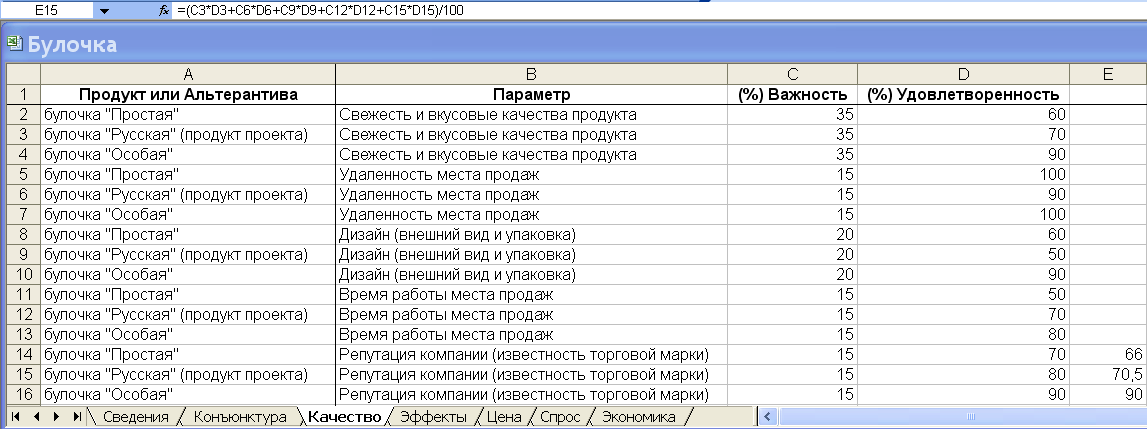Image resolution: width=1147 pixels, height=429 pixels.
Task: Select row 8 header
Action: tap(23, 235)
